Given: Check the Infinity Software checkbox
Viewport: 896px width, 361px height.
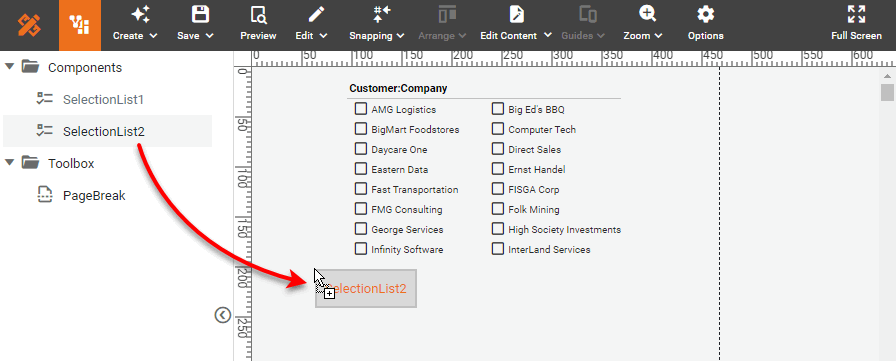Looking at the screenshot, I should pos(361,248).
